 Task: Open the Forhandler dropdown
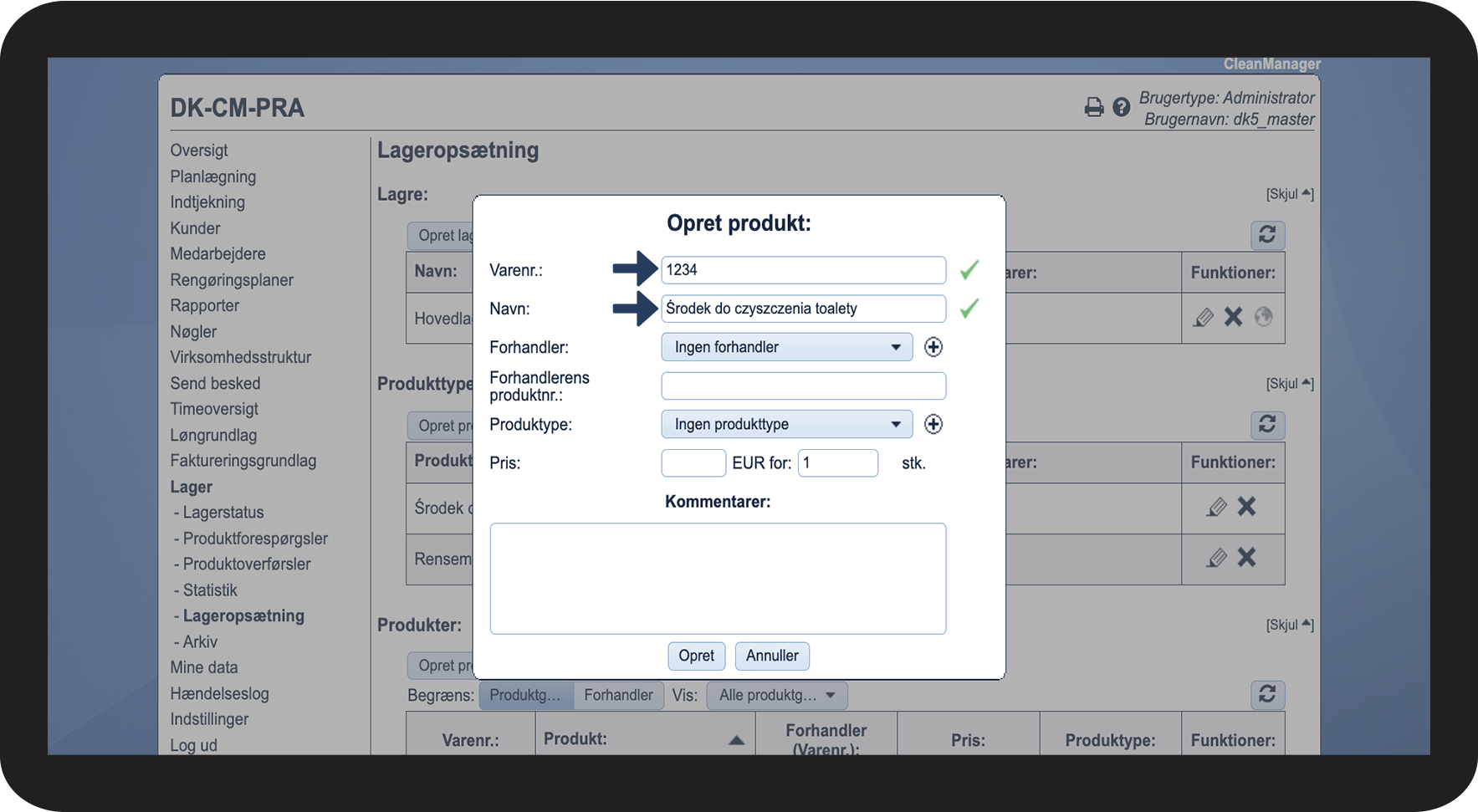point(786,347)
